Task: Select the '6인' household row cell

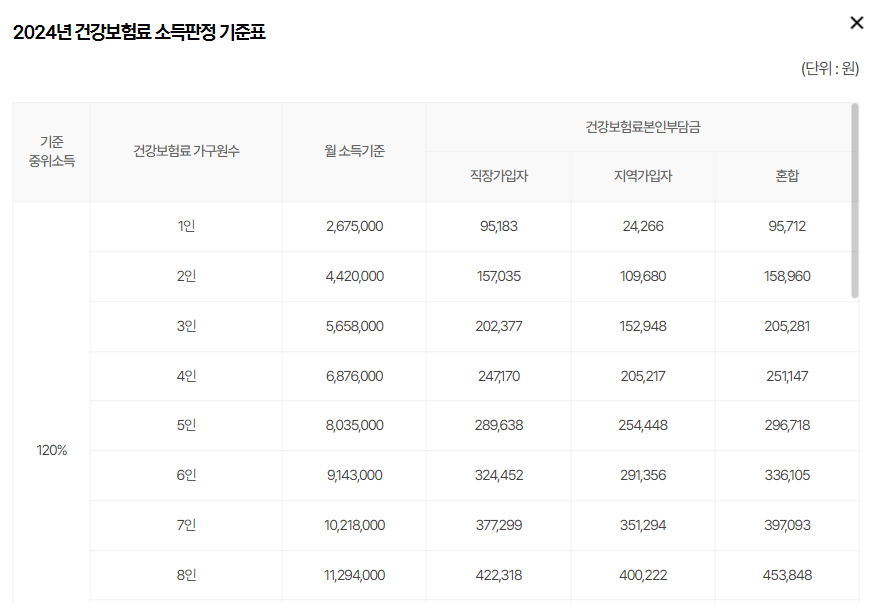Action: point(186,475)
